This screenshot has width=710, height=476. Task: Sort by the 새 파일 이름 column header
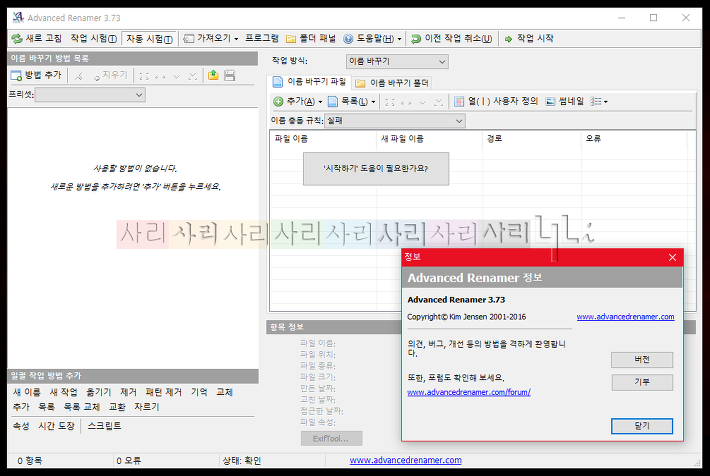pos(429,139)
